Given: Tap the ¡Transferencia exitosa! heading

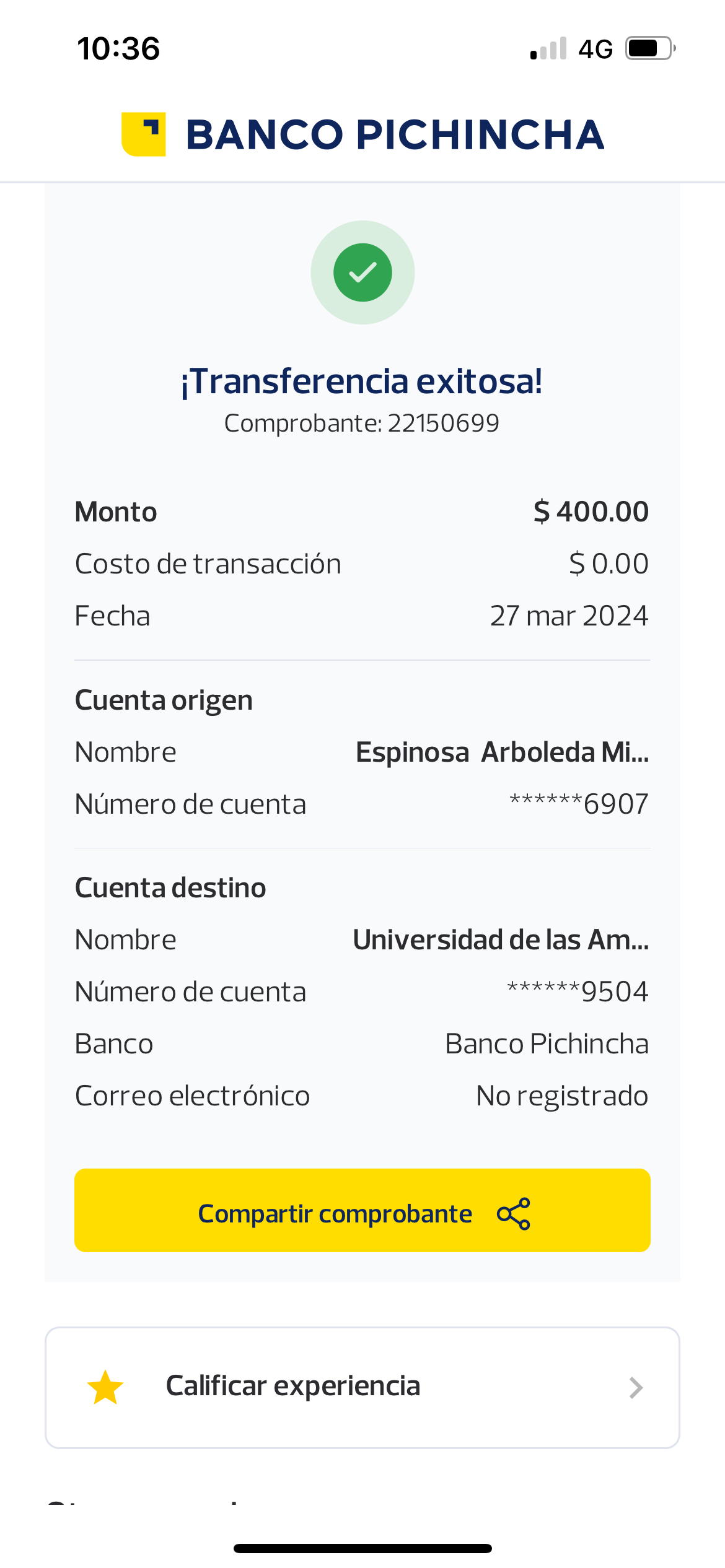Looking at the screenshot, I should click(x=362, y=381).
